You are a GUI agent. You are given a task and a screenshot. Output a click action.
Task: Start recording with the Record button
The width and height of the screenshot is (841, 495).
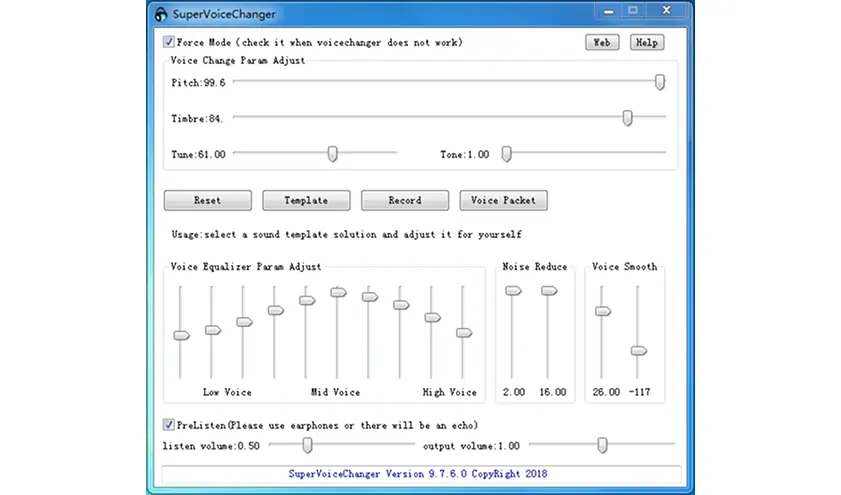[x=405, y=200]
